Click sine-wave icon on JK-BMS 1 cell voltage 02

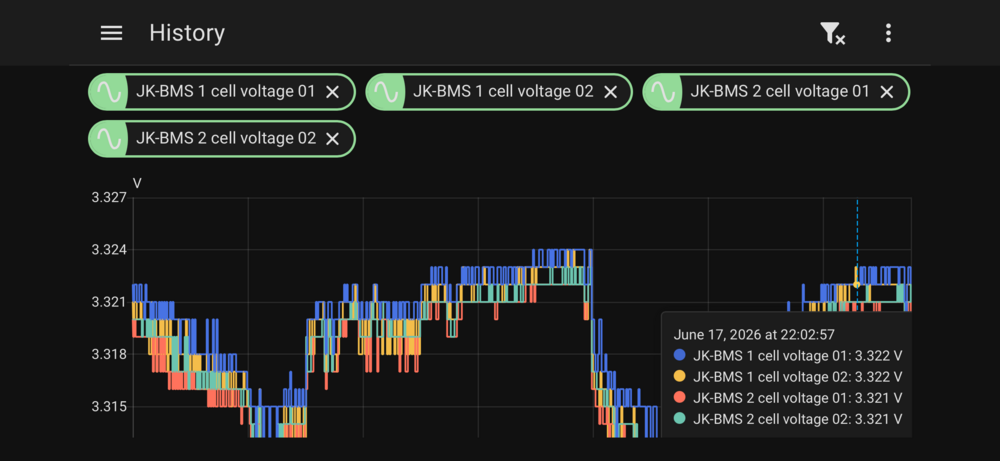(x=385, y=92)
